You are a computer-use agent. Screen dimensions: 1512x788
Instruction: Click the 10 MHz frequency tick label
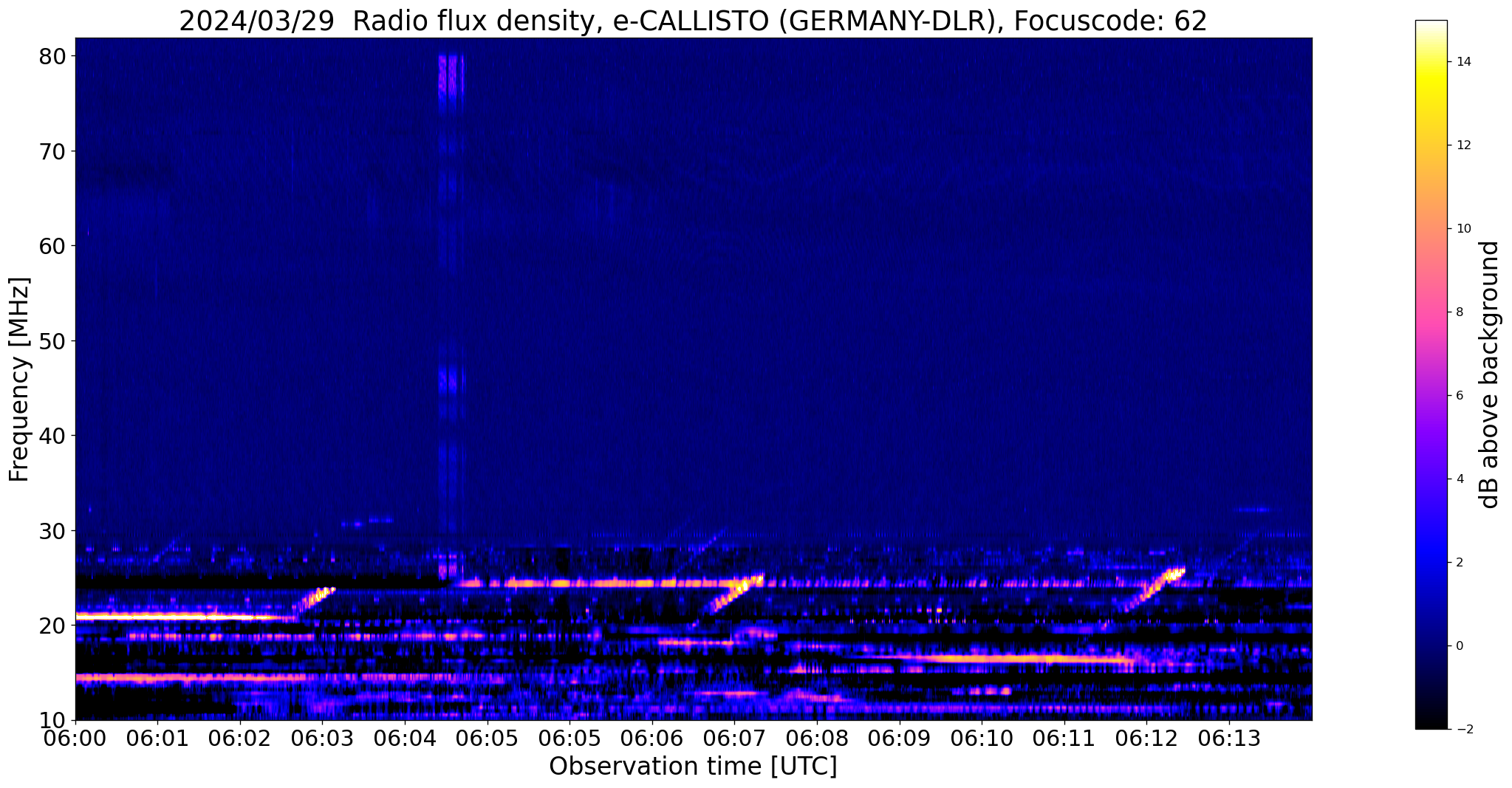pyautogui.click(x=52, y=720)
